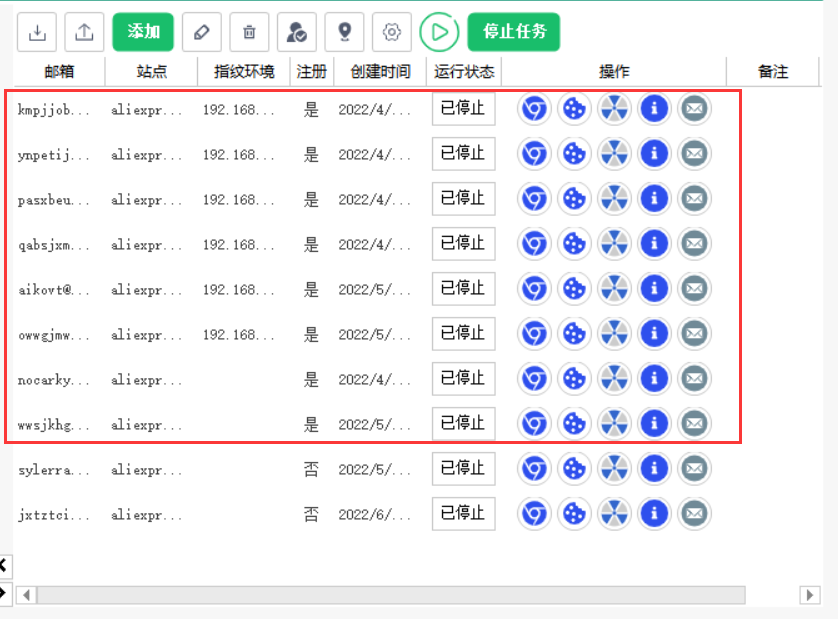This screenshot has height=619, width=838.
Task: Click the pencil edit icon
Action: [x=201, y=32]
